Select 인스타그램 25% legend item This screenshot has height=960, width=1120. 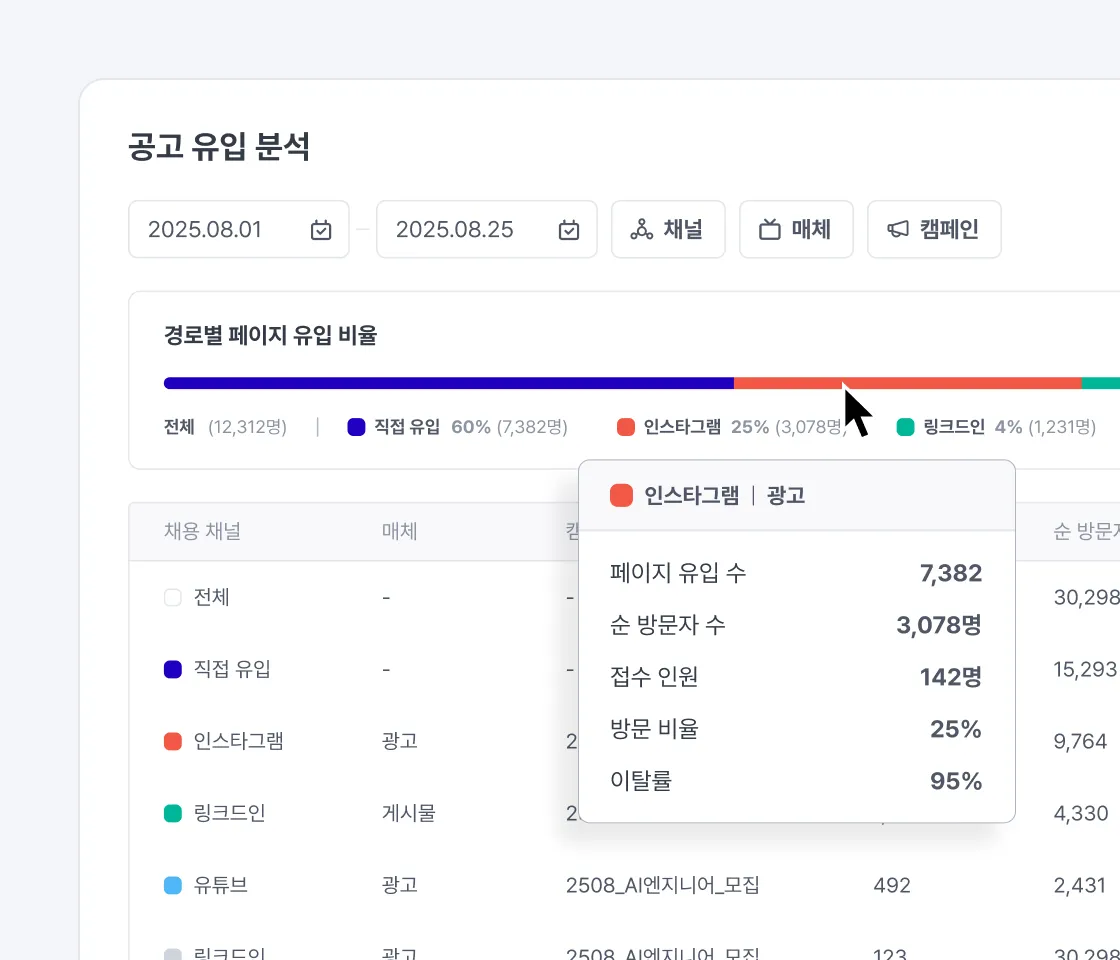tap(731, 427)
